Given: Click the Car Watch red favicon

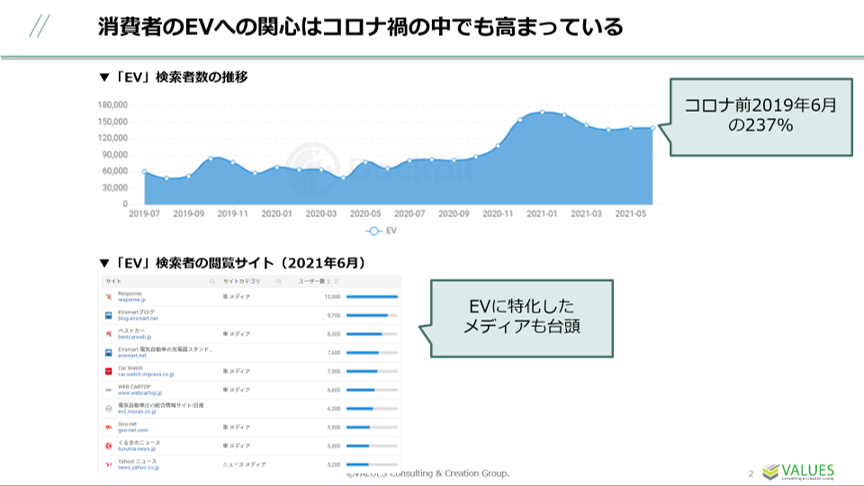Looking at the screenshot, I should click(x=108, y=371).
